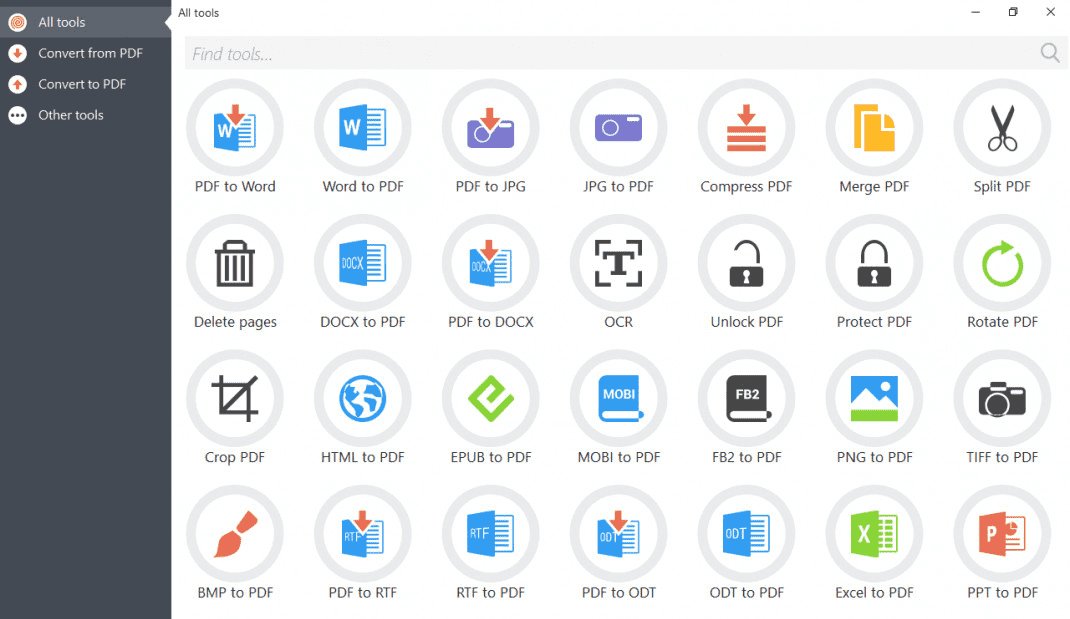This screenshot has height=619, width=1070.
Task: Show All tools in the sidebar
Action: [x=85, y=23]
